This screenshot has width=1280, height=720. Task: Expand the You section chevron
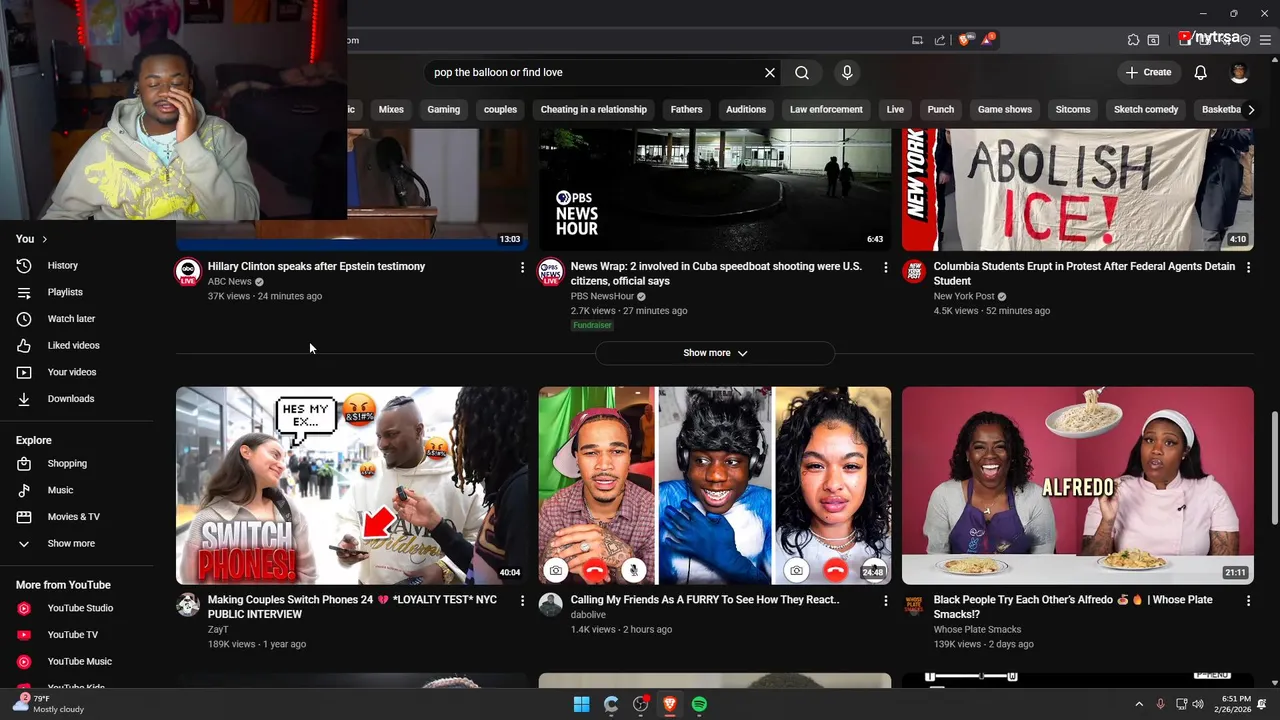coord(44,239)
